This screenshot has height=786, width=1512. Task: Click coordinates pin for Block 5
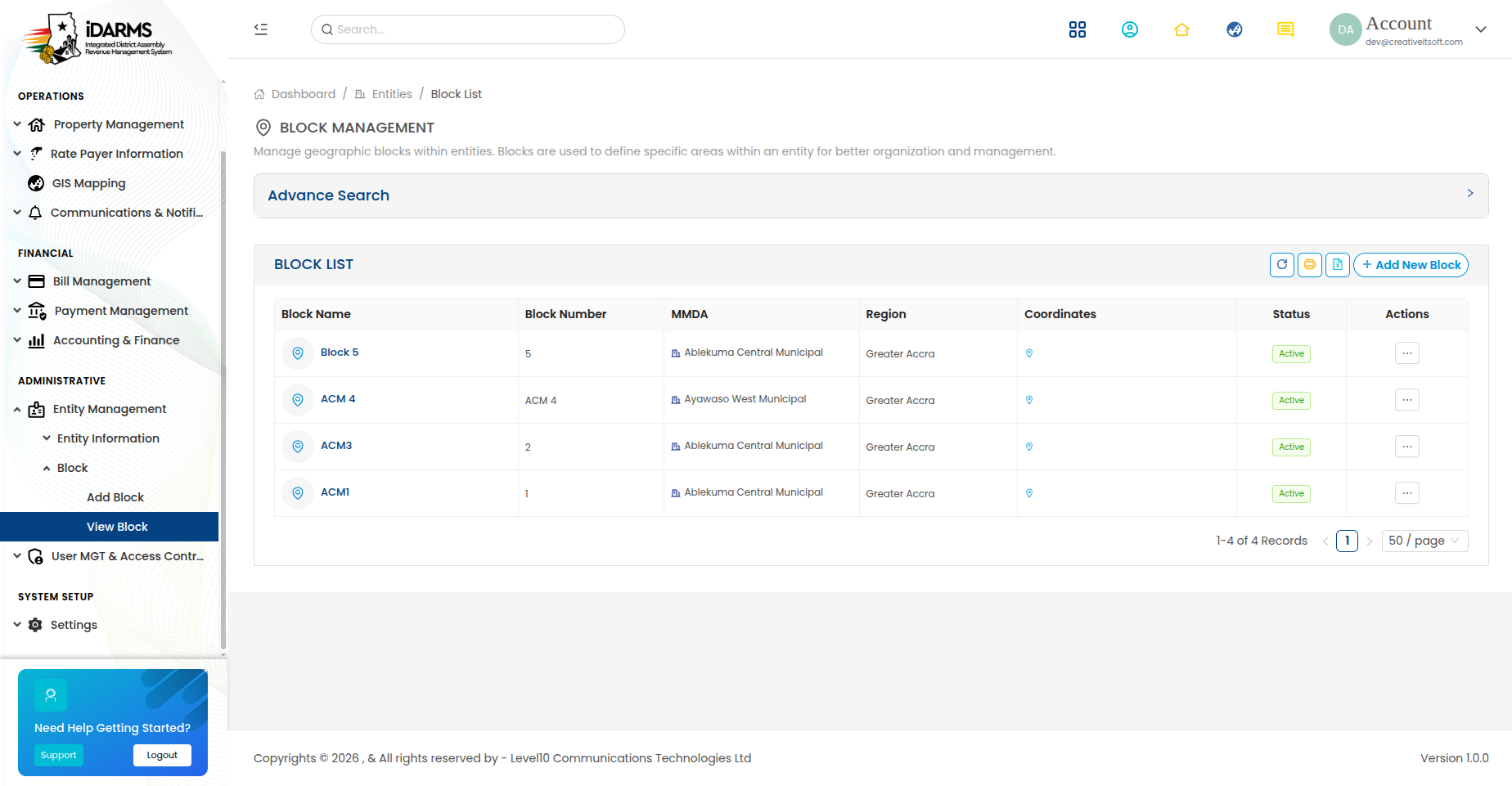1029,353
